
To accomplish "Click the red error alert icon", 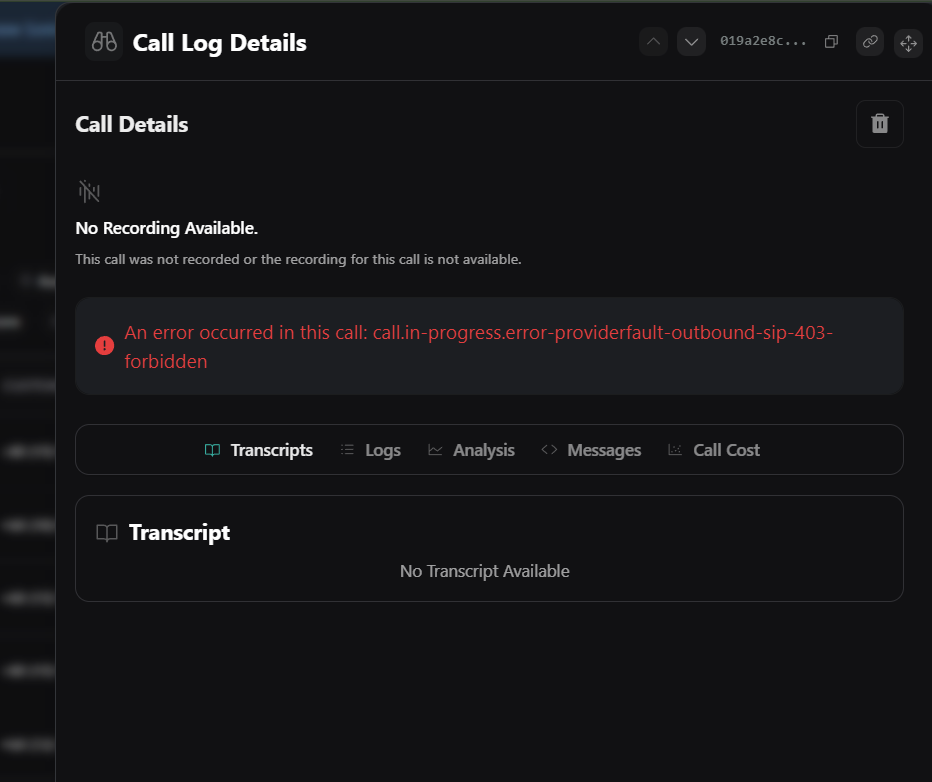I will point(104,345).
